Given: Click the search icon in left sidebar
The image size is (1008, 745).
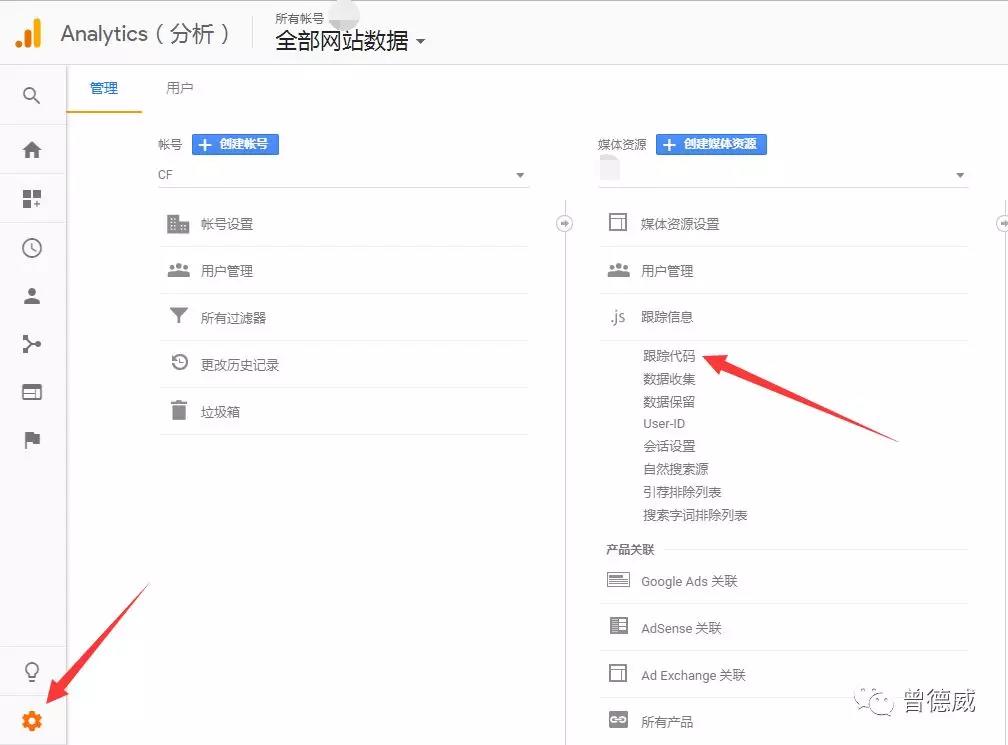Looking at the screenshot, I should coord(31,95).
